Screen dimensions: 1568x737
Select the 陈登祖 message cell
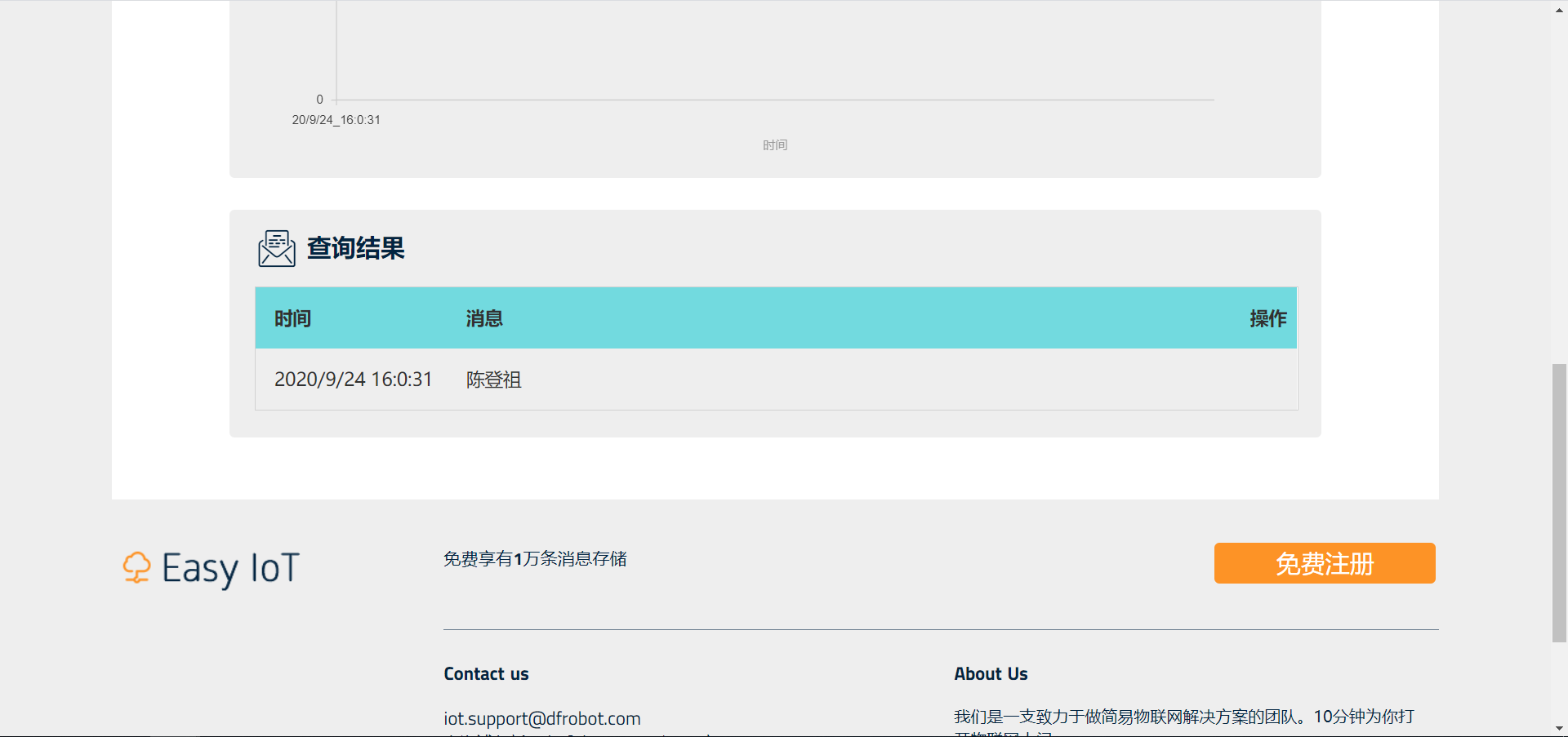coord(494,380)
